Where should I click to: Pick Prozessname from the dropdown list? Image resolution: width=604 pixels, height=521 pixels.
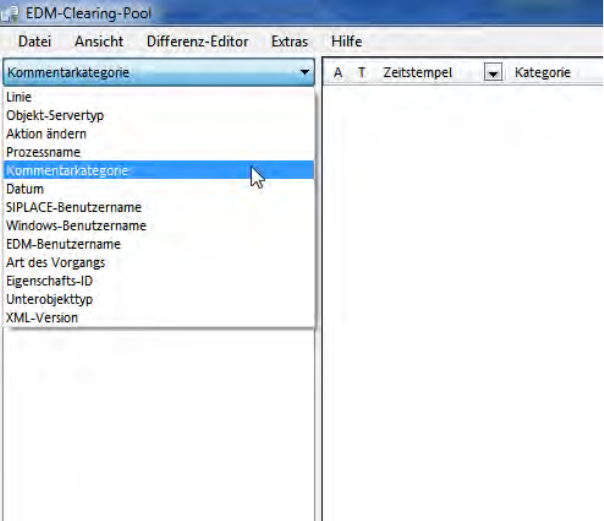(x=159, y=152)
